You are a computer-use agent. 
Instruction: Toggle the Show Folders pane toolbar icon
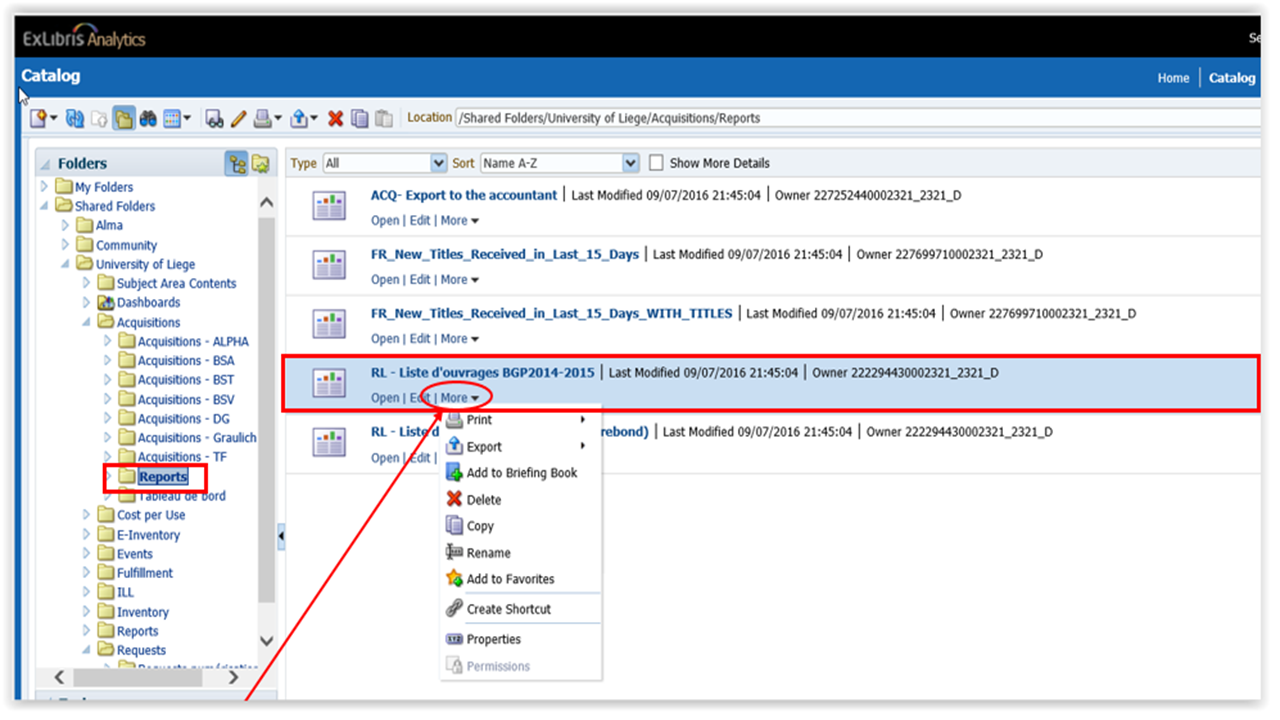[x=124, y=118]
